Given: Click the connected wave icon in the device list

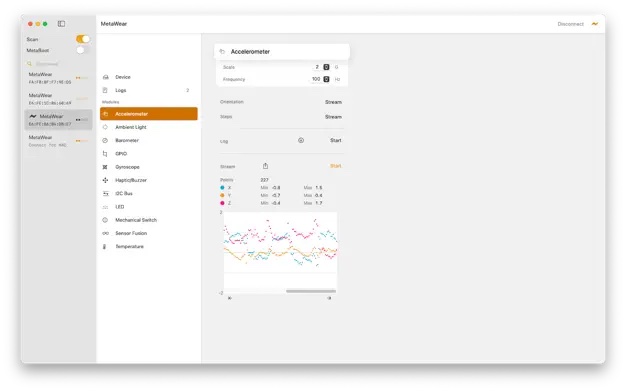Looking at the screenshot, I should pyautogui.click(x=33, y=116).
